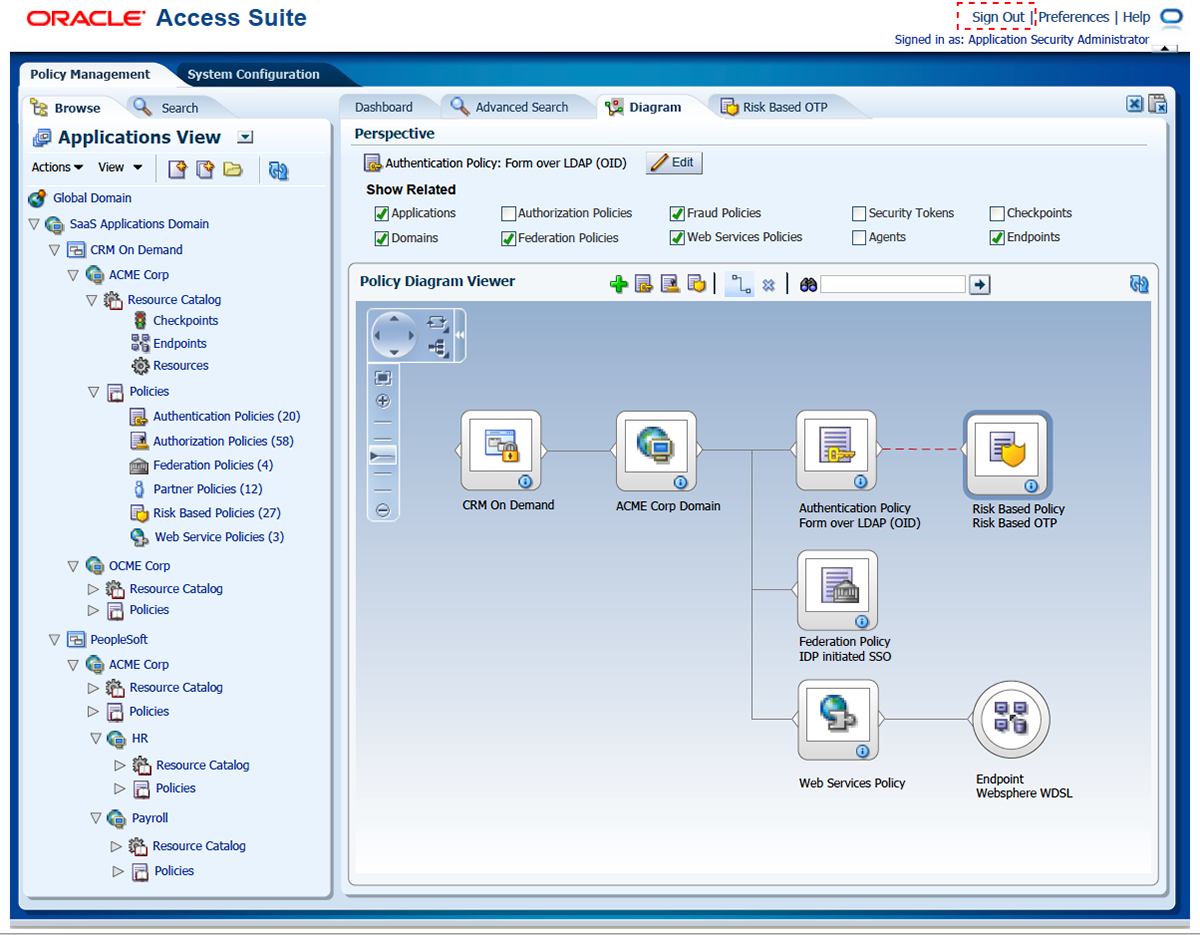Select the Risk Based Policy diagram node
This screenshot has width=1200, height=935.
point(1008,453)
